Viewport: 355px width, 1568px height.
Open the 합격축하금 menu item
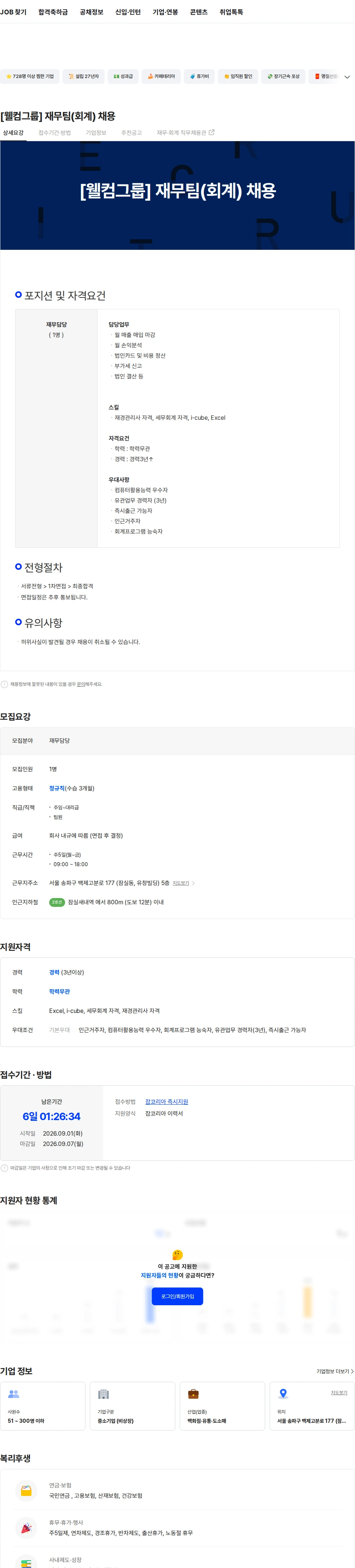point(53,12)
